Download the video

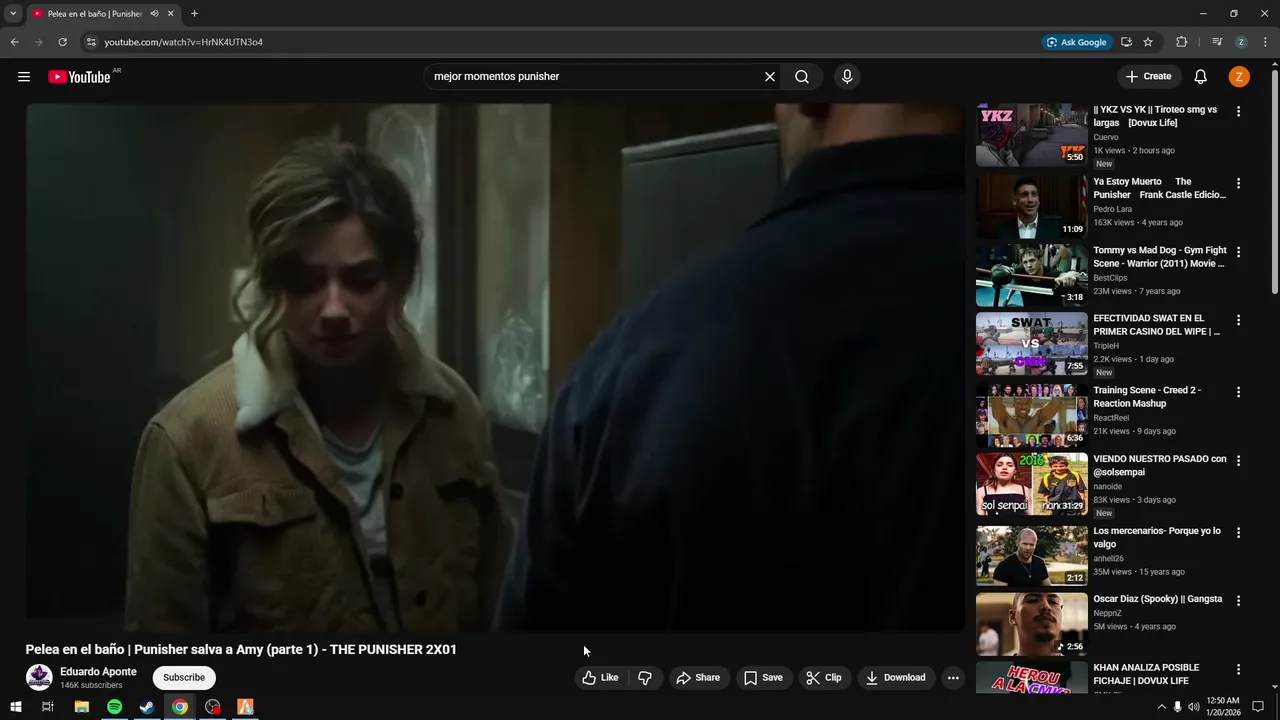pyautogui.click(x=896, y=678)
